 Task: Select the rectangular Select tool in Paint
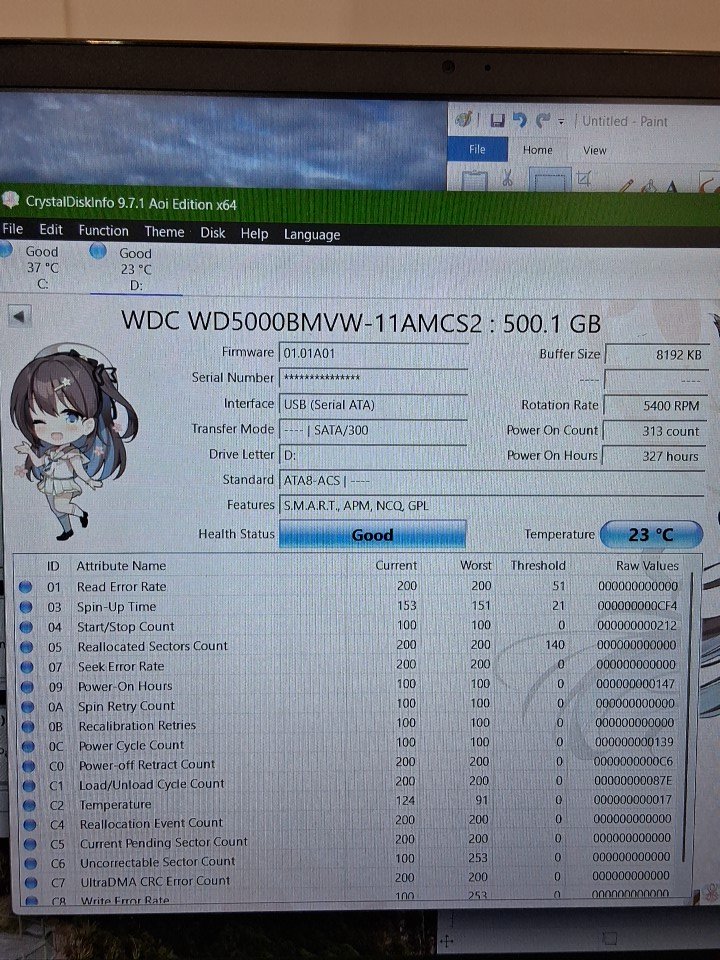[x=549, y=181]
